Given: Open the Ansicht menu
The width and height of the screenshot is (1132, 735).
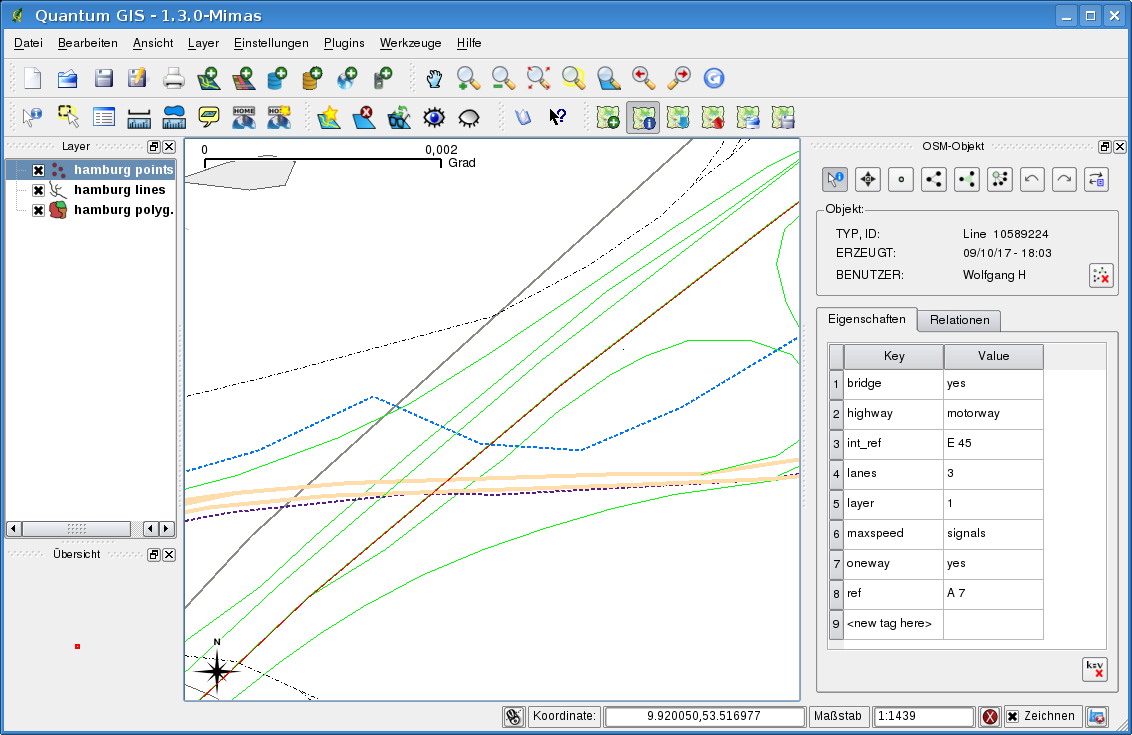Looking at the screenshot, I should tap(152, 43).
